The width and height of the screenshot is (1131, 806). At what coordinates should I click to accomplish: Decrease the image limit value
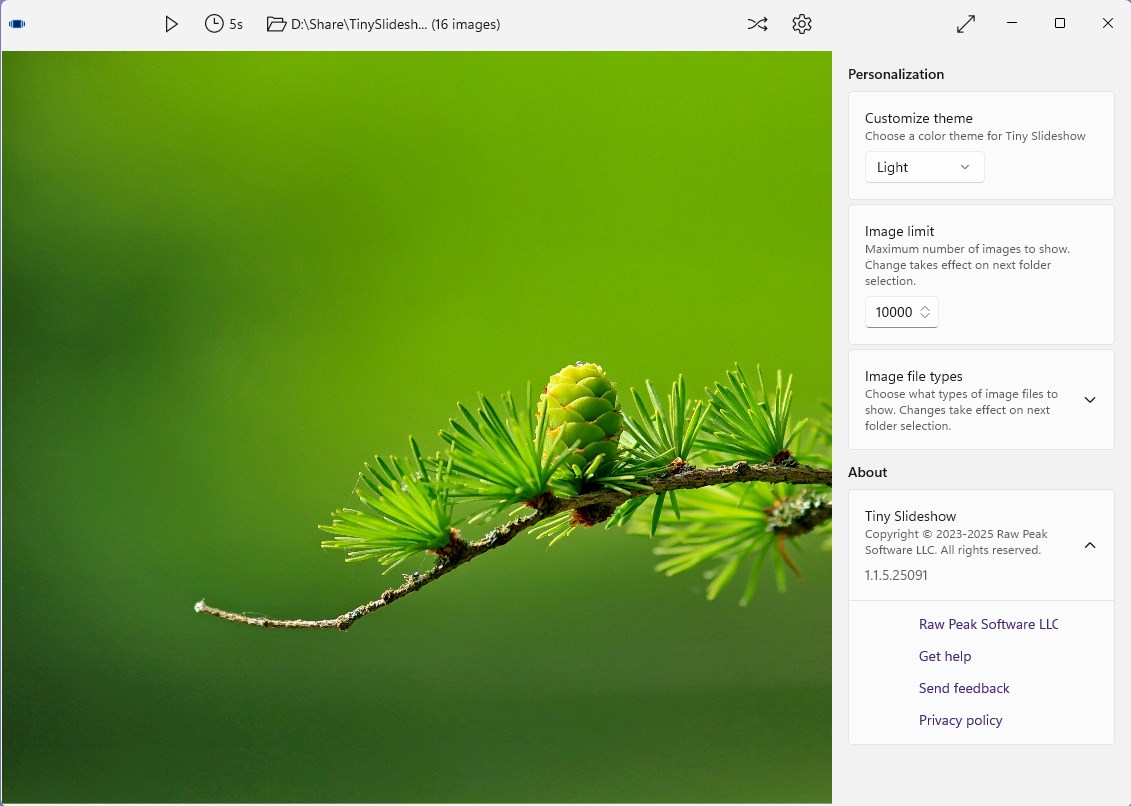click(x=926, y=317)
